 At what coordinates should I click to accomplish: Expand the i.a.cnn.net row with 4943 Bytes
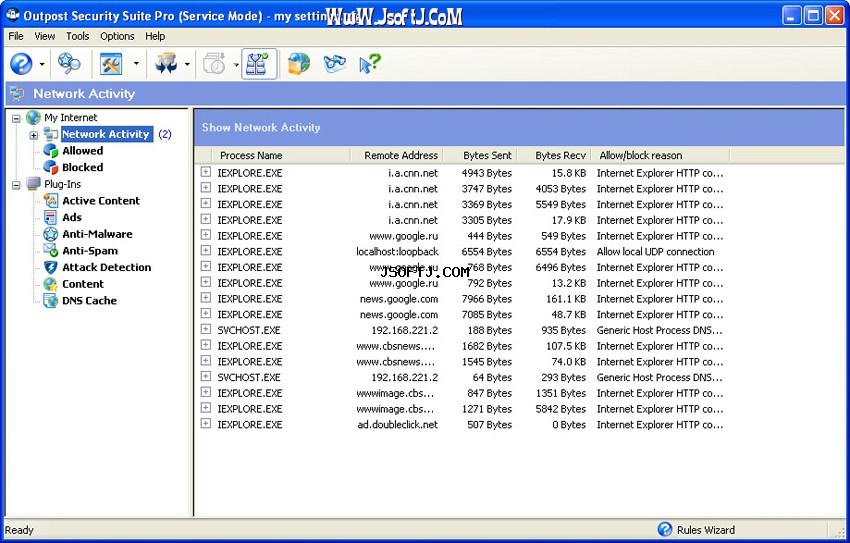click(205, 172)
